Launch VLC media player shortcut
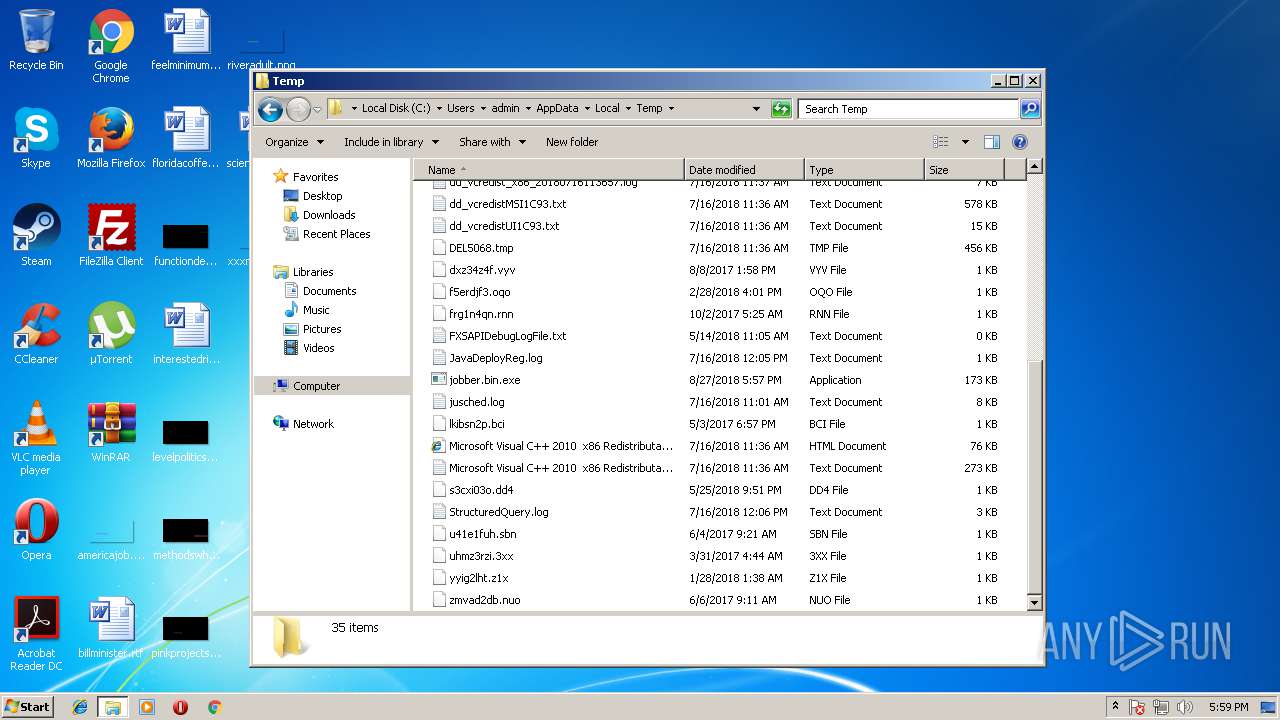Viewport: 1280px width, 720px height. pyautogui.click(x=36, y=438)
